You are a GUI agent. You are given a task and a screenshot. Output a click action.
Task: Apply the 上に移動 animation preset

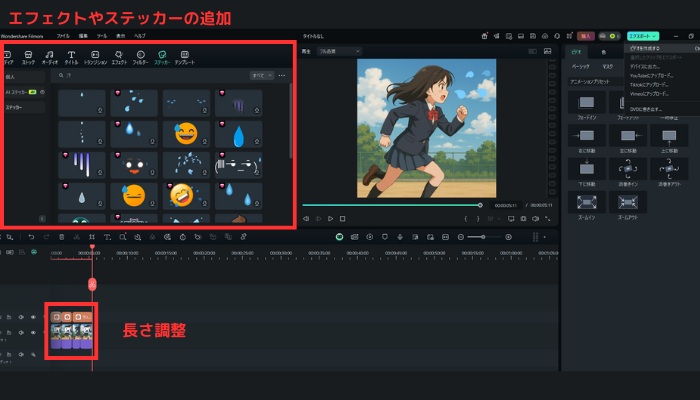pyautogui.click(x=669, y=139)
